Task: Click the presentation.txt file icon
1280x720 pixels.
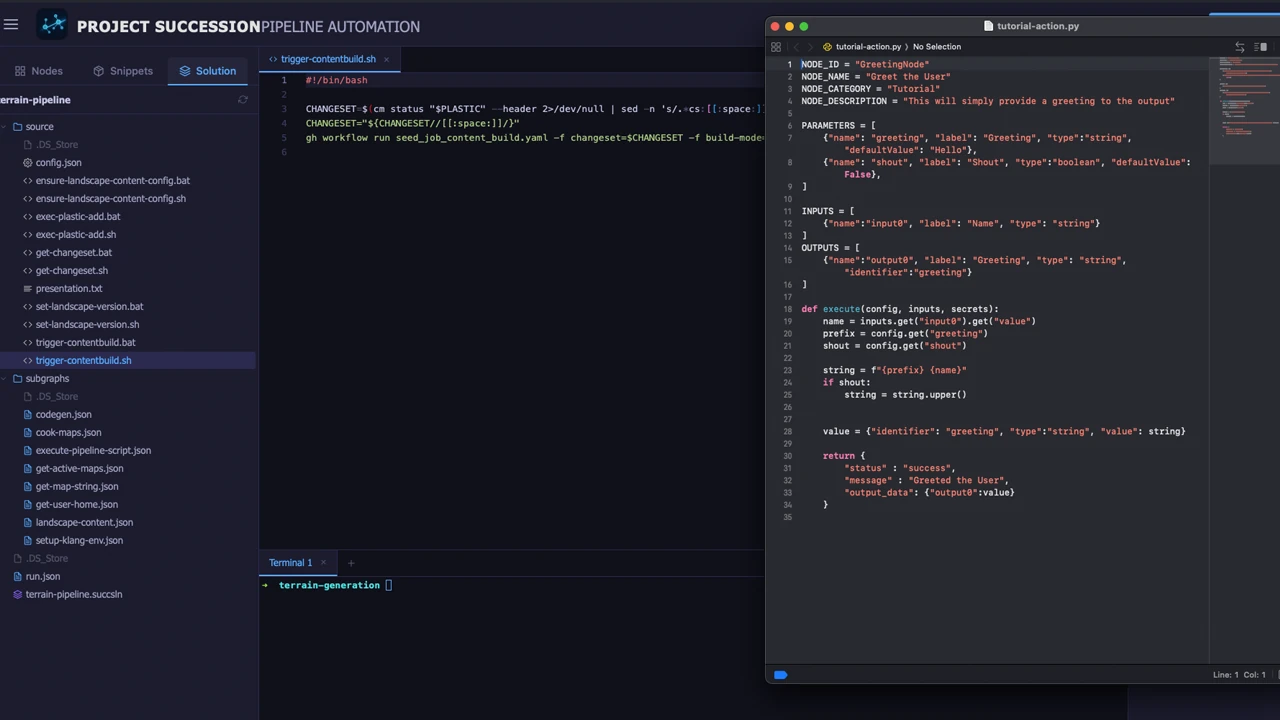Action: coord(27,289)
